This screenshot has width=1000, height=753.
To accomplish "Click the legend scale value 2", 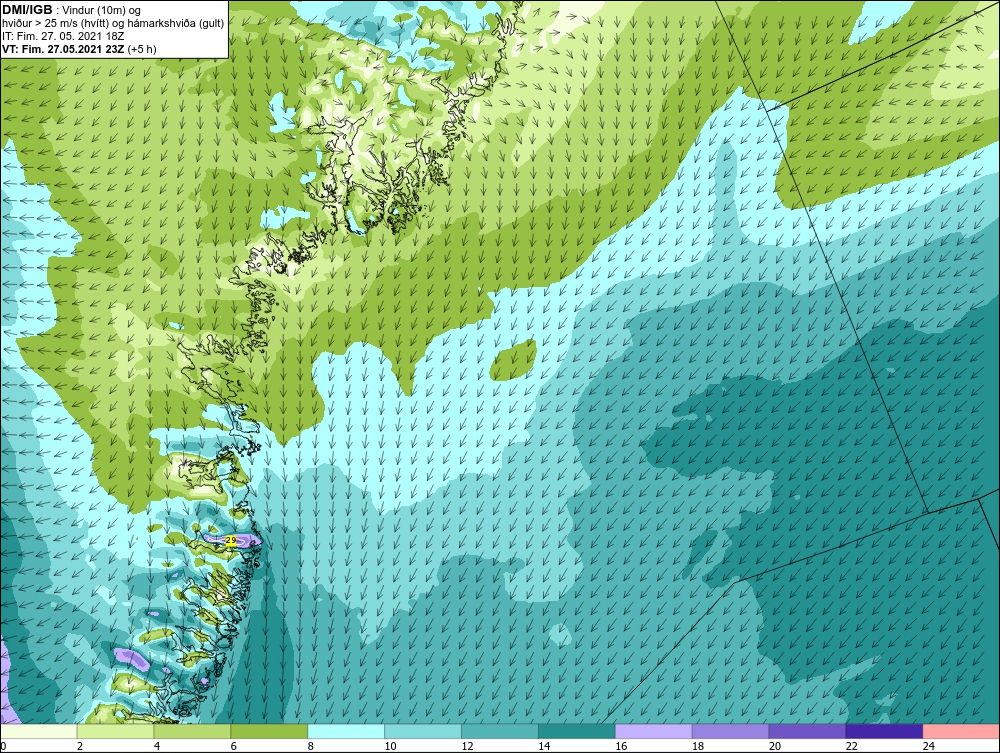I will click(80, 746).
